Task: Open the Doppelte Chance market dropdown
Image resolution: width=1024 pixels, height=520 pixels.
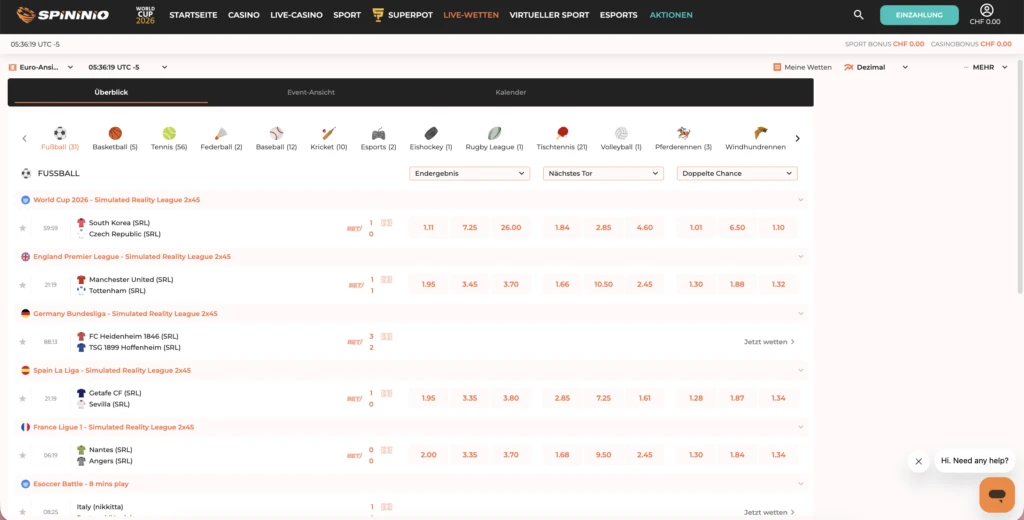Action: pyautogui.click(x=737, y=174)
